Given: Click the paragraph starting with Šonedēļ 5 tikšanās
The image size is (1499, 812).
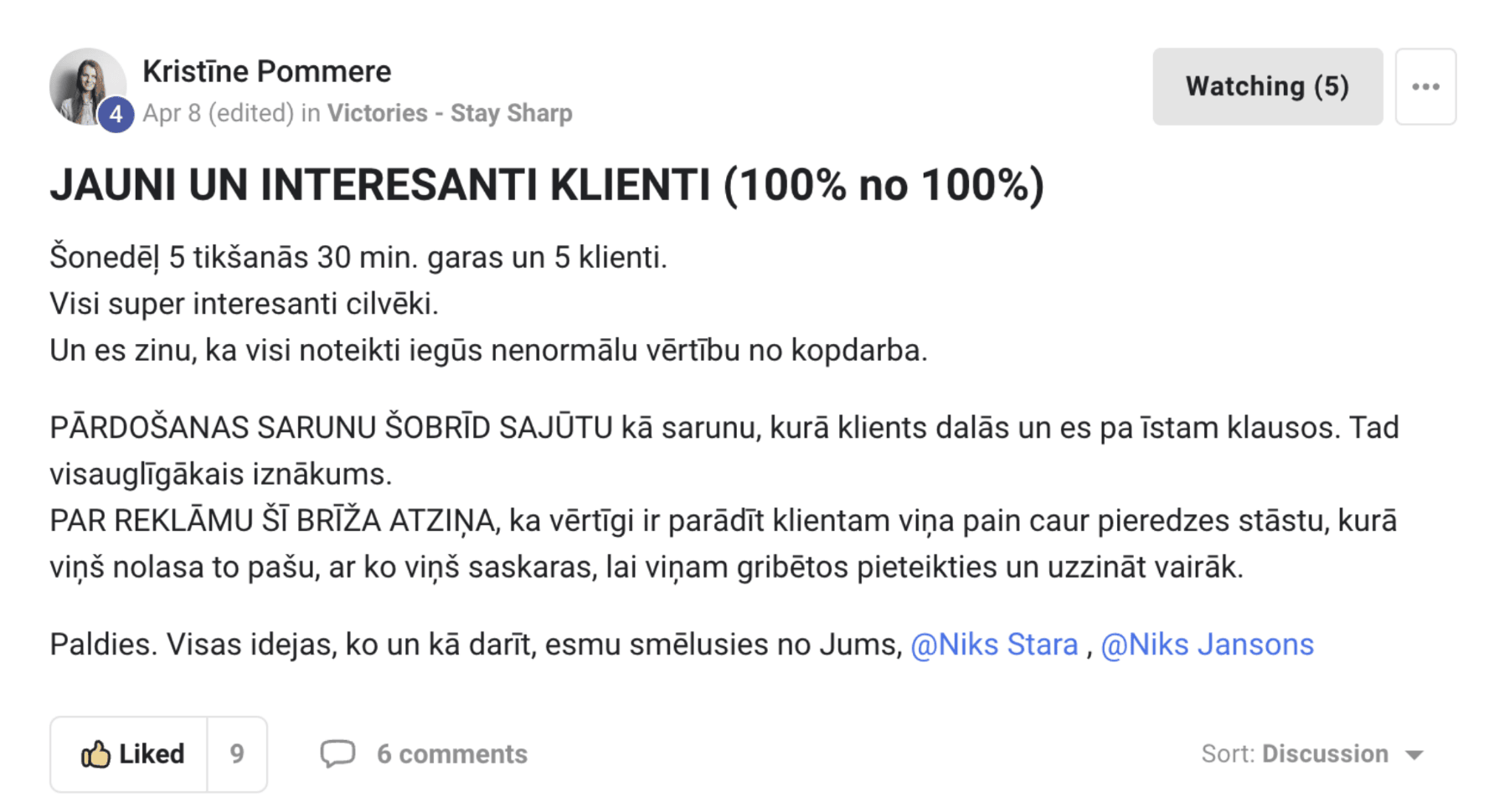Looking at the screenshot, I should pyautogui.click(x=488, y=304).
